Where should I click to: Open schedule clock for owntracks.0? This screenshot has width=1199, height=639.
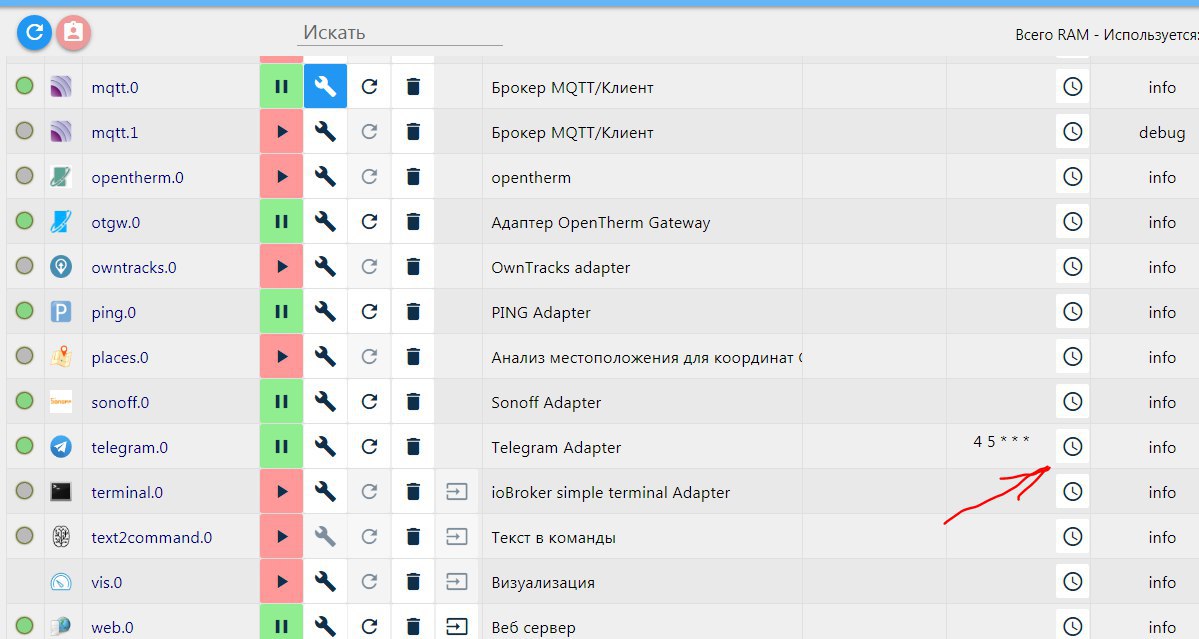1073,267
